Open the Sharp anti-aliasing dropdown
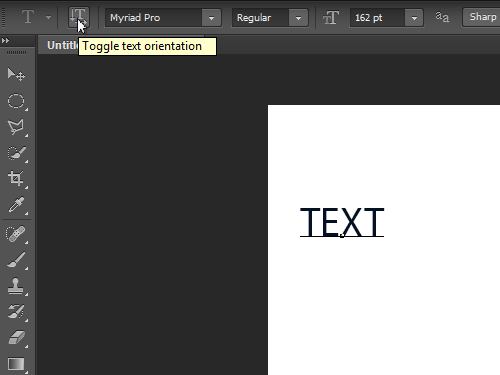 point(481,17)
